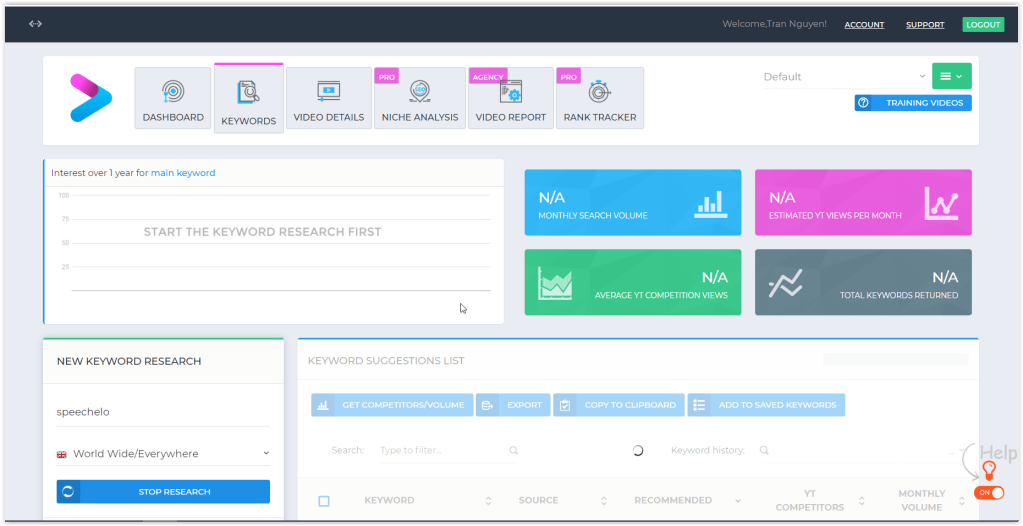Toggle the orange ON help switch
1023x526 pixels.
[989, 493]
